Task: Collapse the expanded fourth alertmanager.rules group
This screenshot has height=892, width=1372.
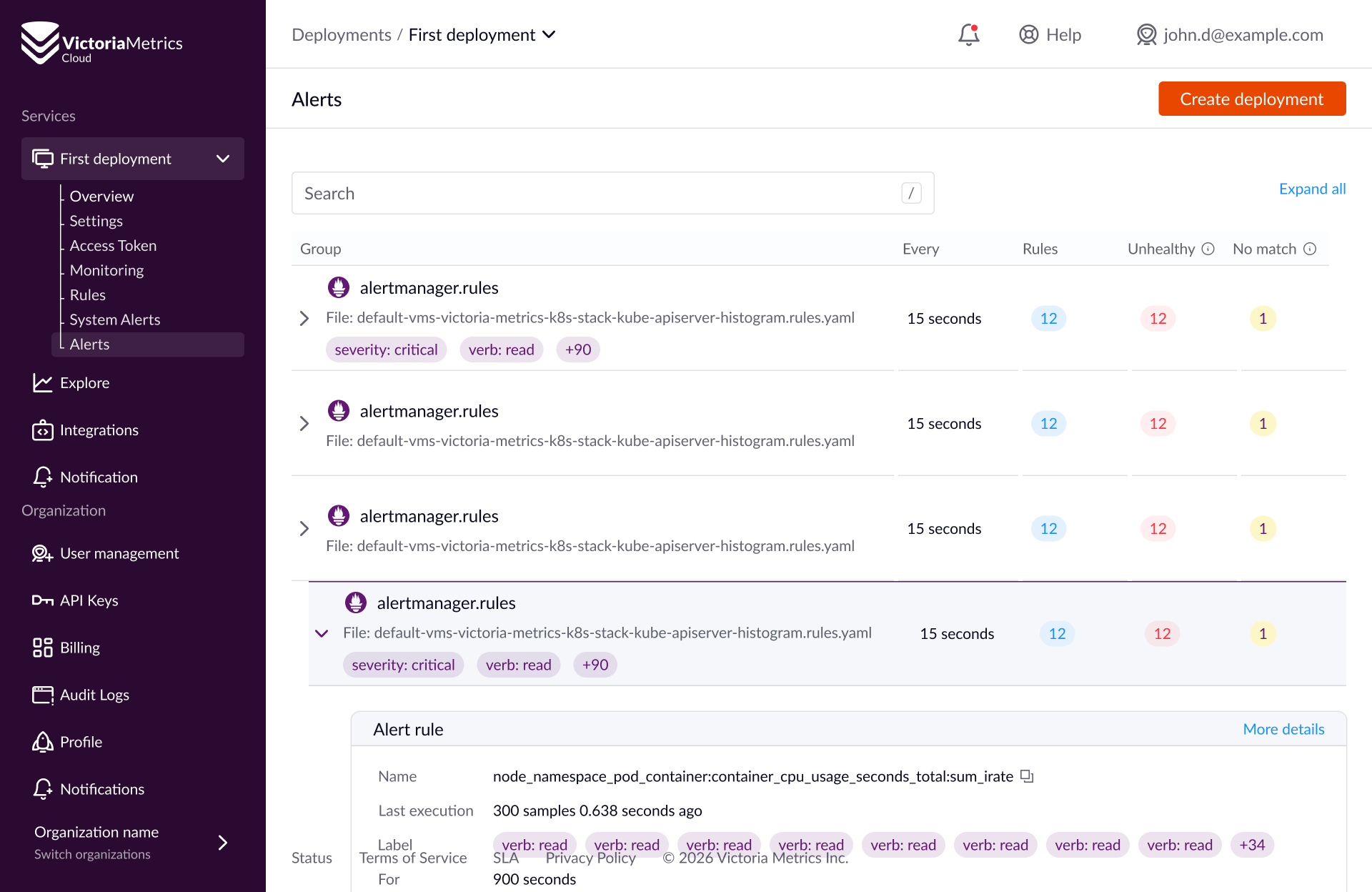Action: tap(322, 633)
